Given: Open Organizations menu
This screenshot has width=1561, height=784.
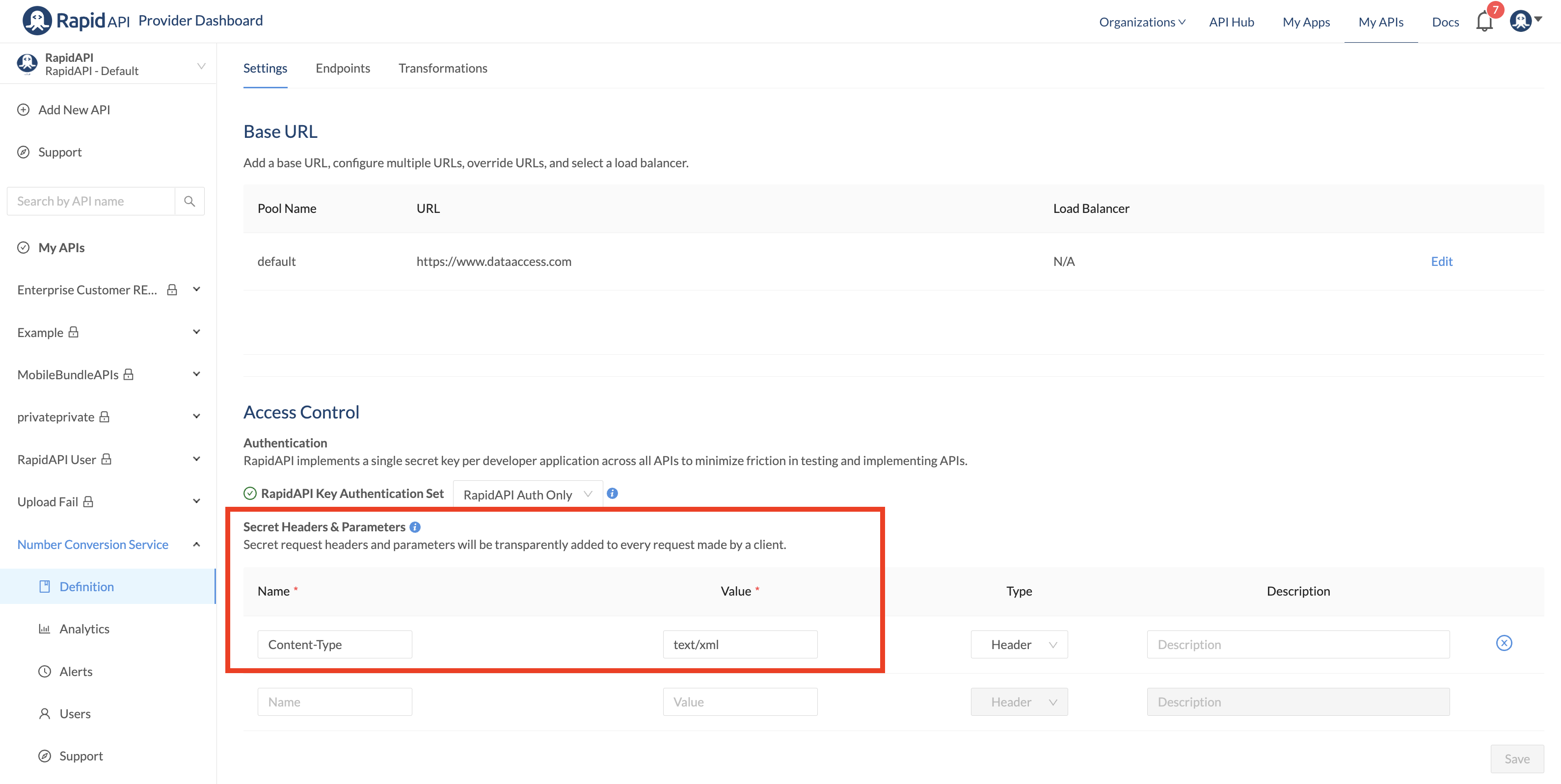Looking at the screenshot, I should coord(1142,22).
